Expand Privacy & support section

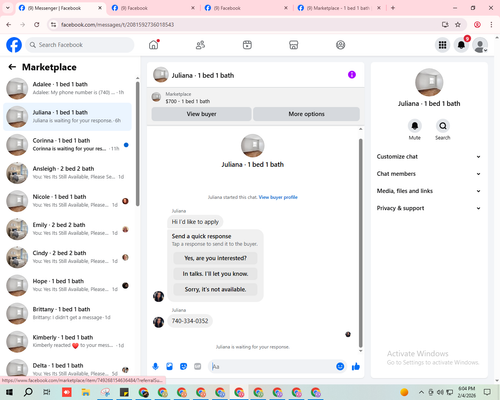pyautogui.click(x=429, y=208)
